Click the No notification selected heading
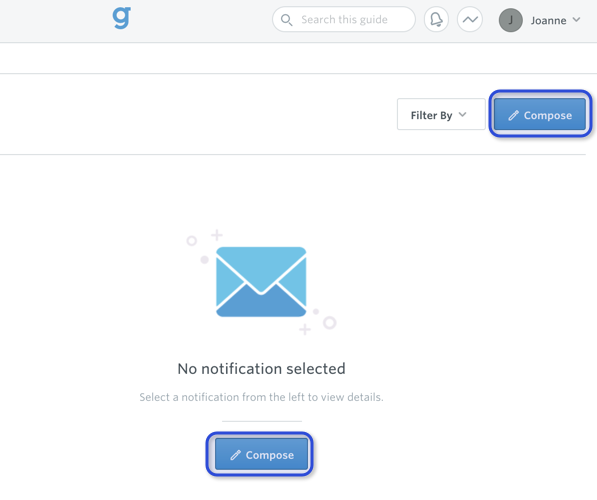The width and height of the screenshot is (597, 500). point(261,369)
